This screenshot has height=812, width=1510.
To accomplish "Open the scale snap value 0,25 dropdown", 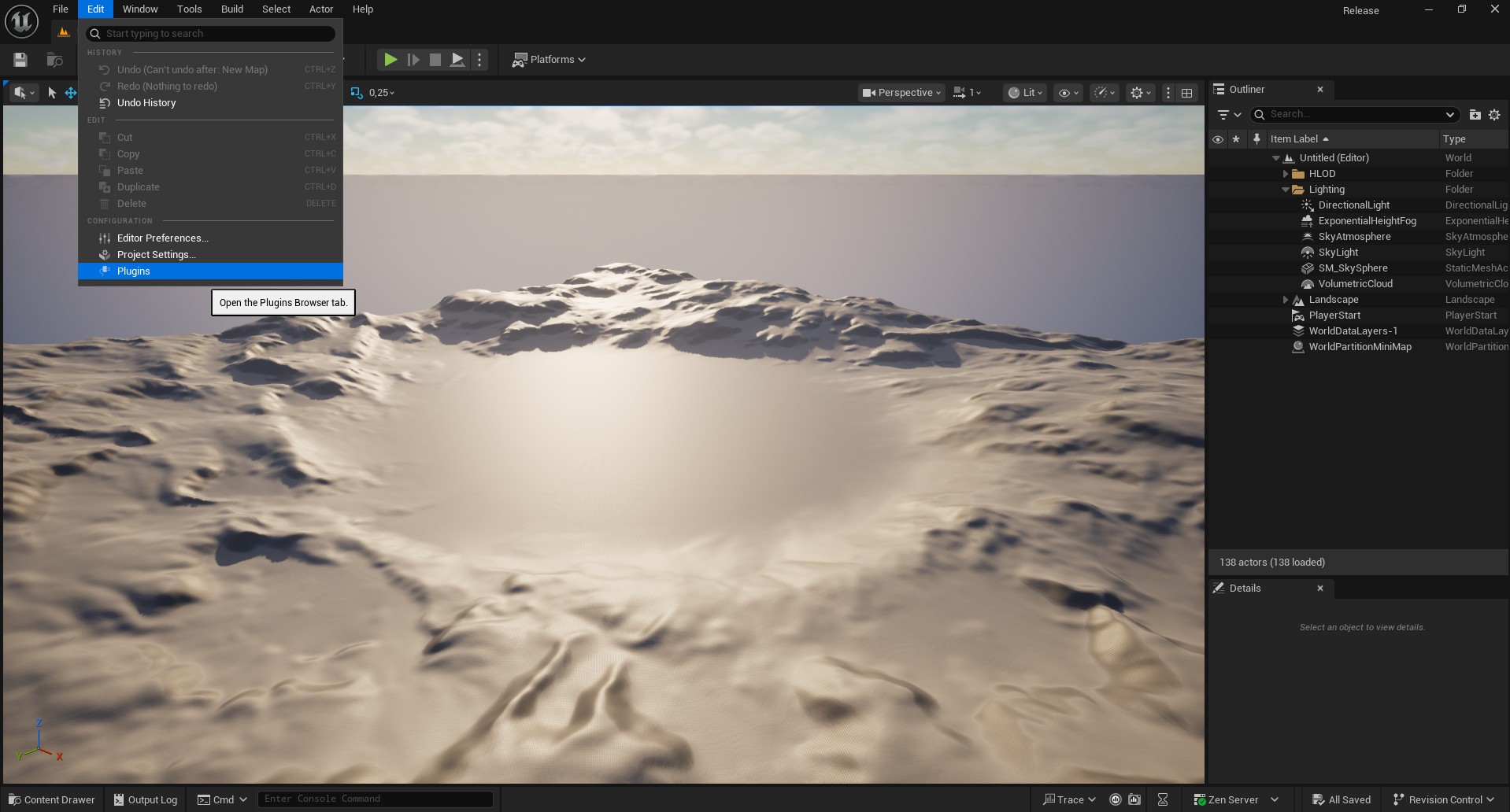I will tap(382, 93).
